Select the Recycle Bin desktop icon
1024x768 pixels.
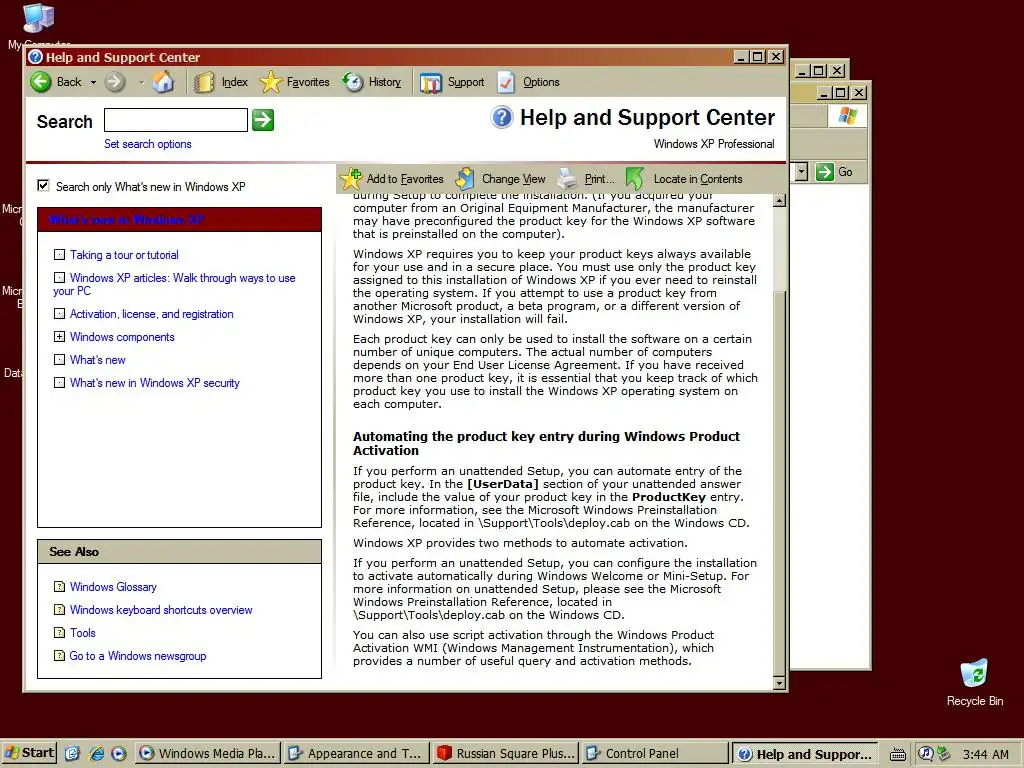[x=974, y=682]
